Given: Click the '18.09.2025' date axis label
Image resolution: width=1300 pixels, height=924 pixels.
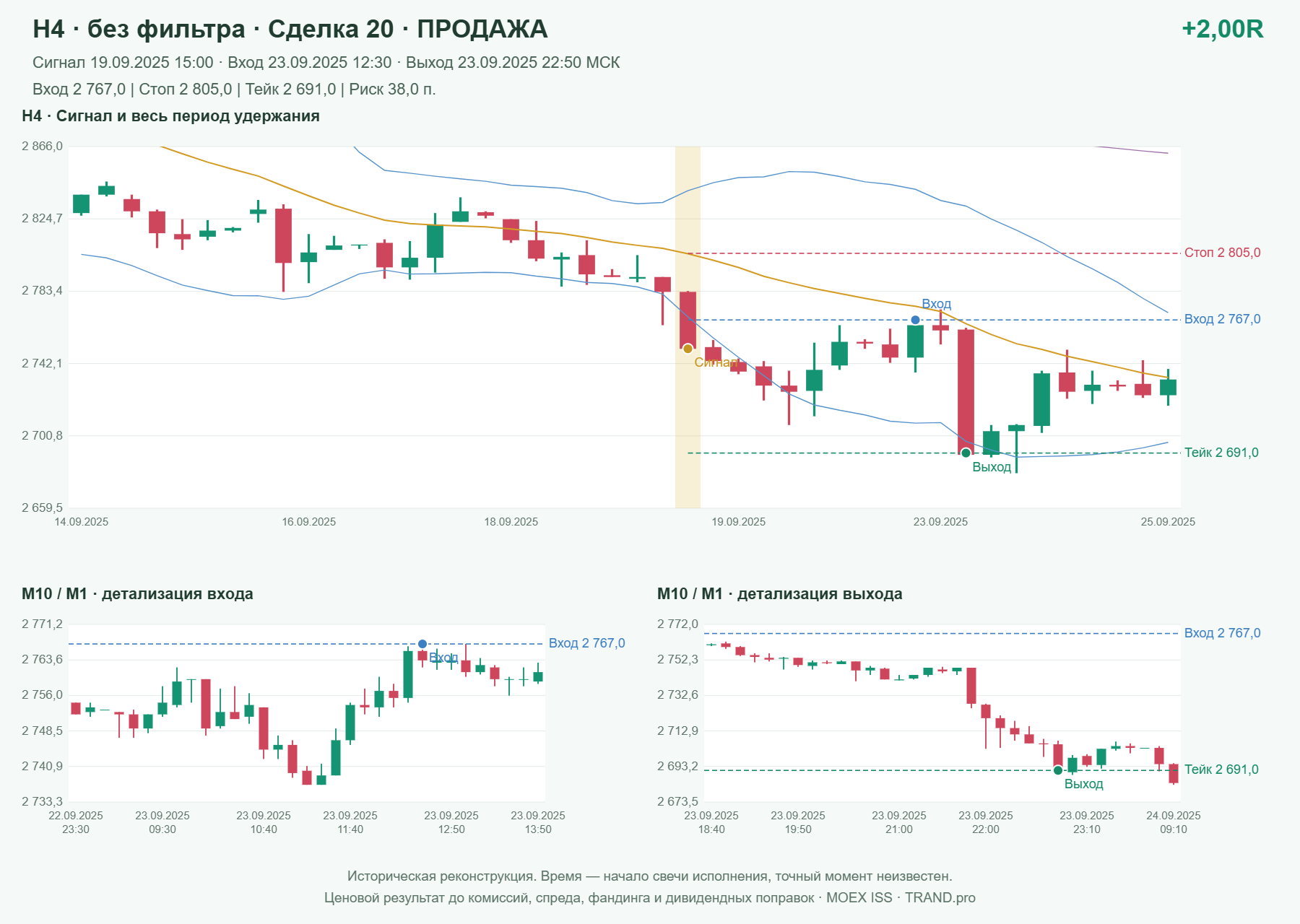Looking at the screenshot, I should [511, 522].
